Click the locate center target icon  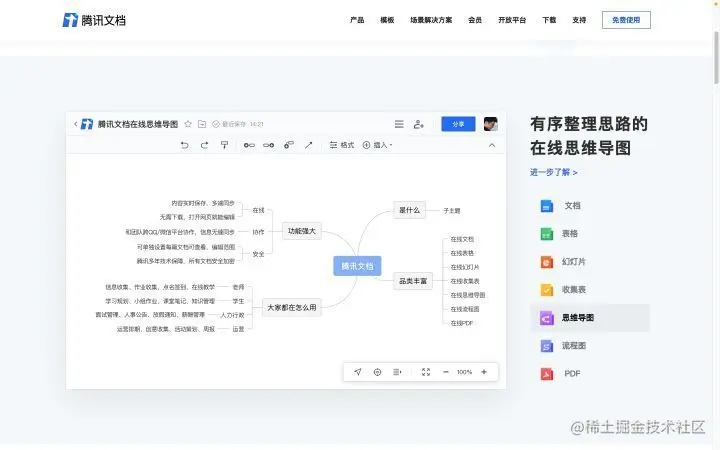click(x=377, y=372)
